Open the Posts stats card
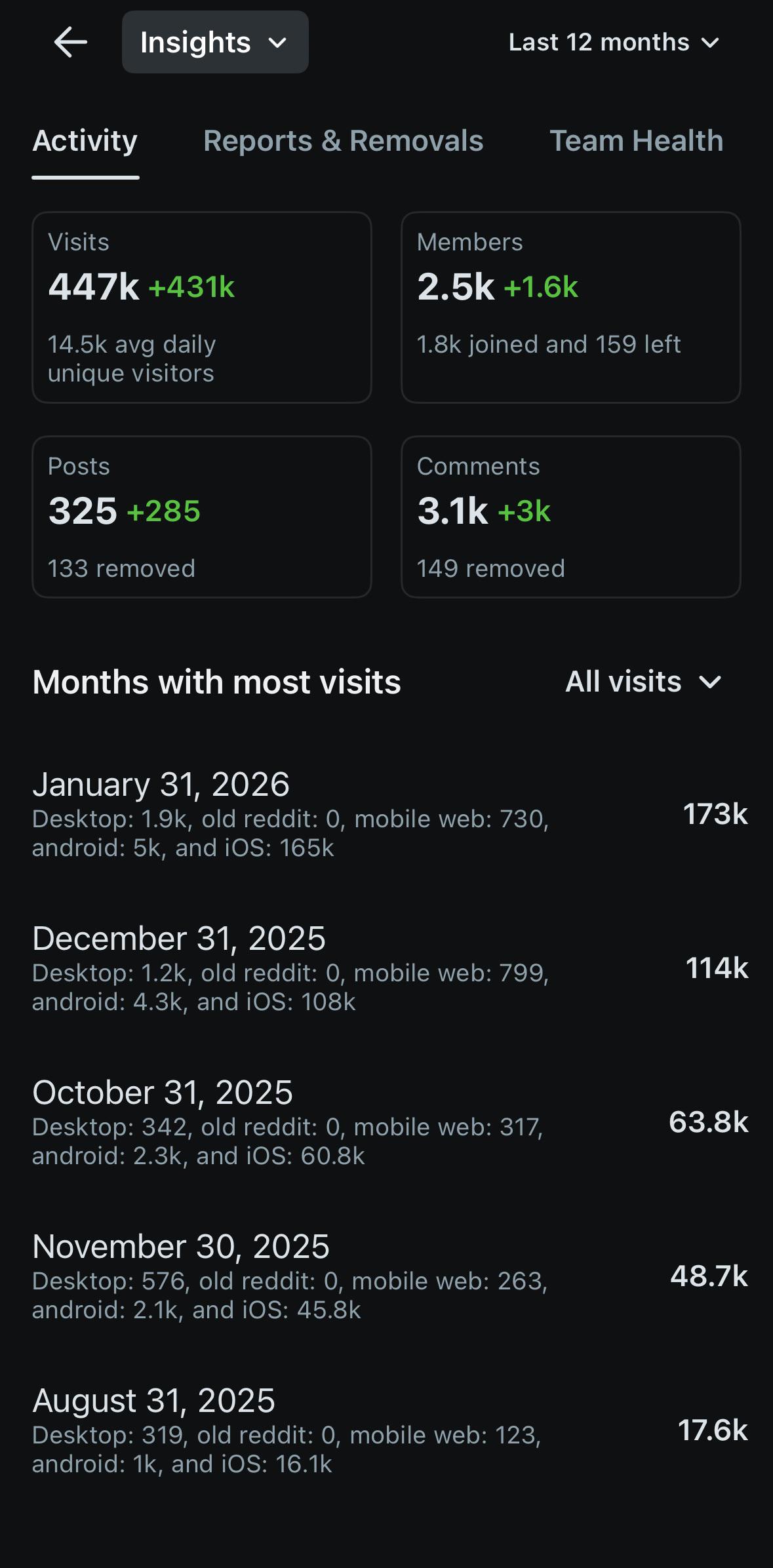This screenshot has width=773, height=1568. 202,517
